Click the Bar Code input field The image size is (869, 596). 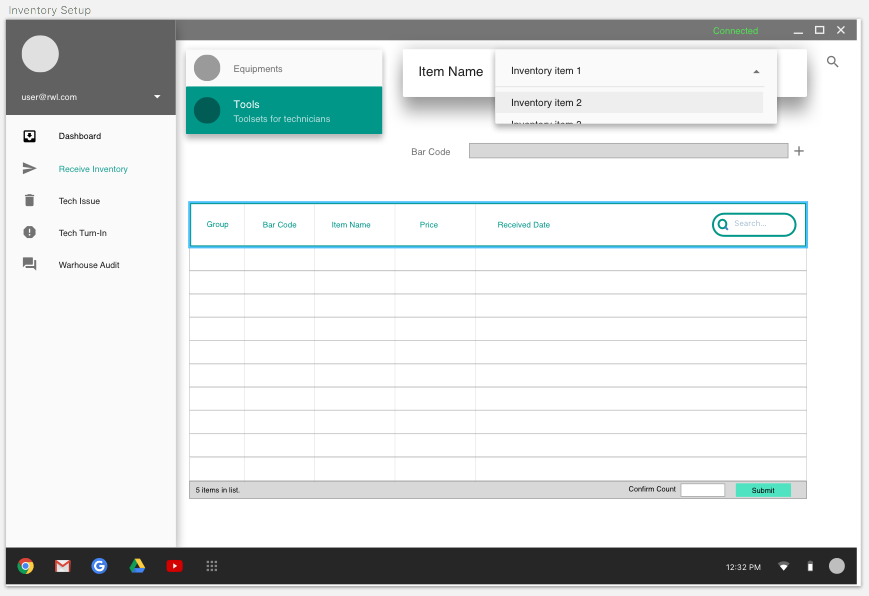click(628, 151)
